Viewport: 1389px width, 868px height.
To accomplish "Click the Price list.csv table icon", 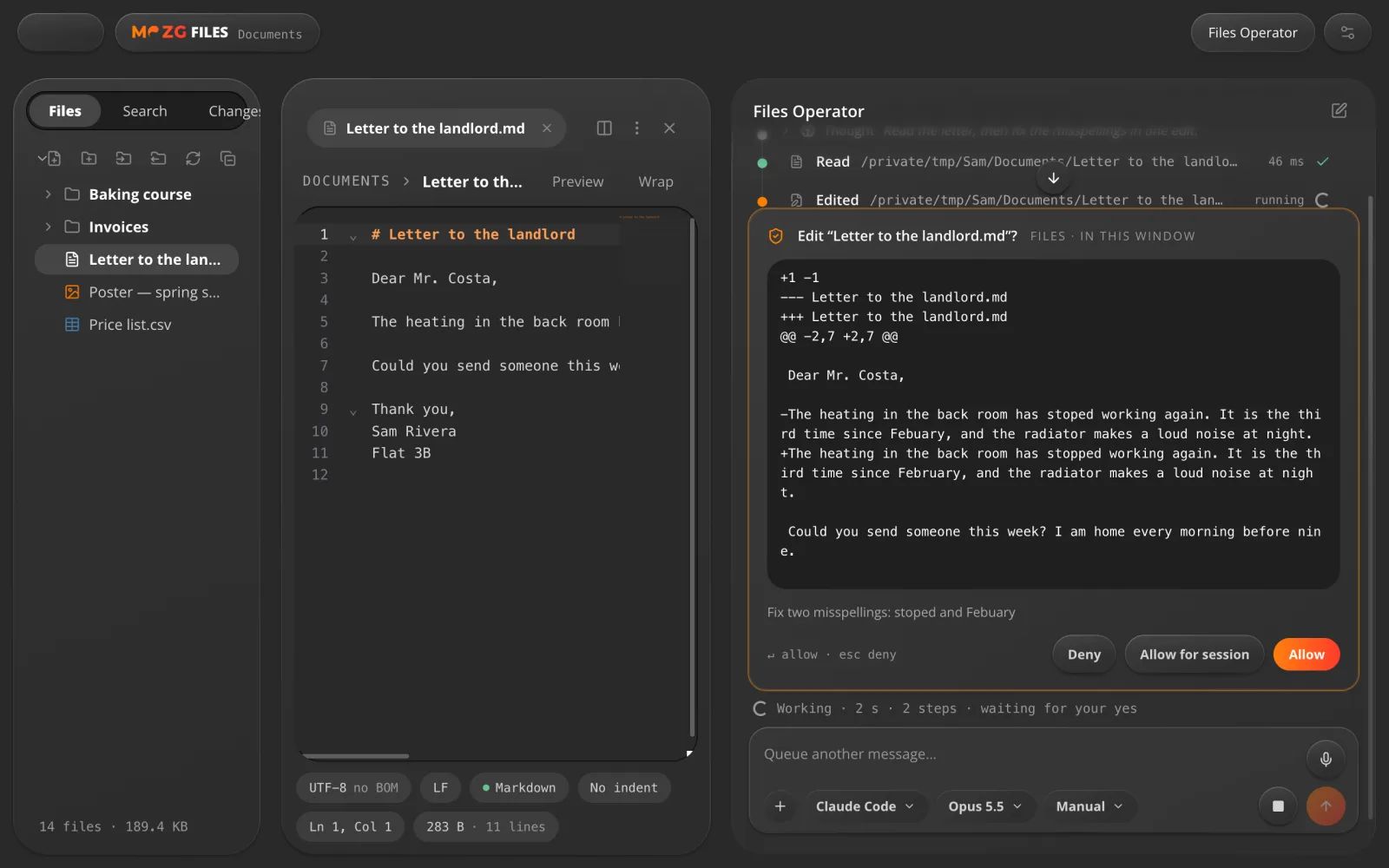I will click(x=72, y=325).
